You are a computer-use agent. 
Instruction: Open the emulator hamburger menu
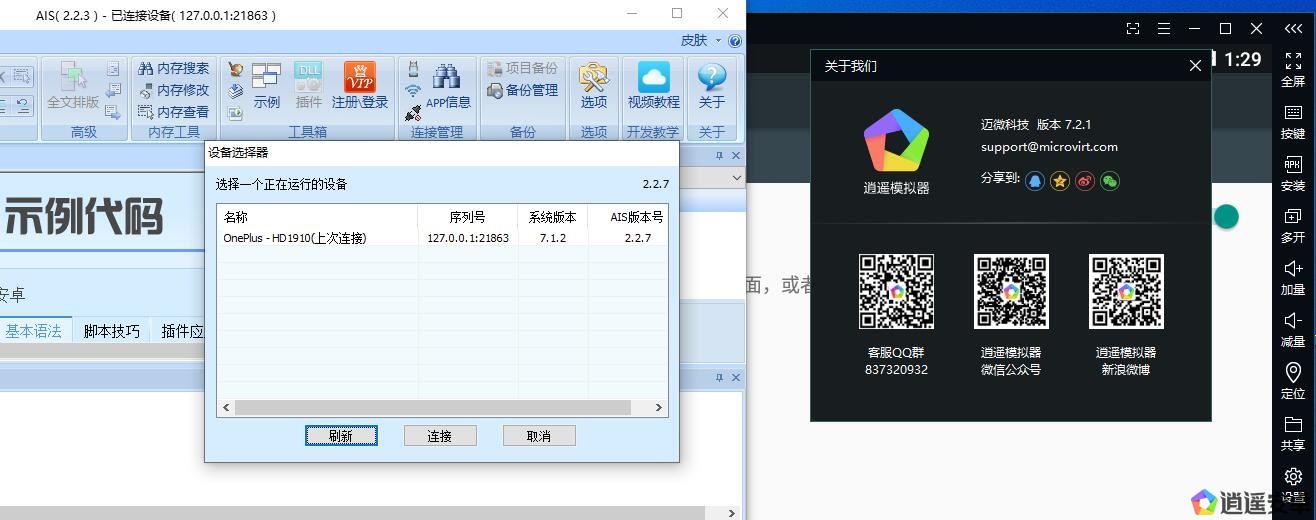1163,28
